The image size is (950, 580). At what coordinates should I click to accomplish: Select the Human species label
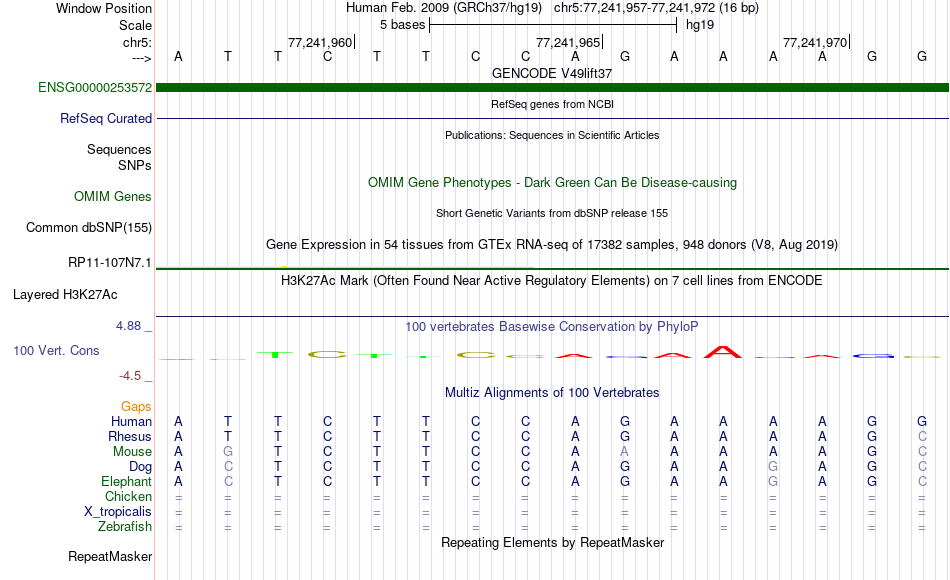click(131, 421)
